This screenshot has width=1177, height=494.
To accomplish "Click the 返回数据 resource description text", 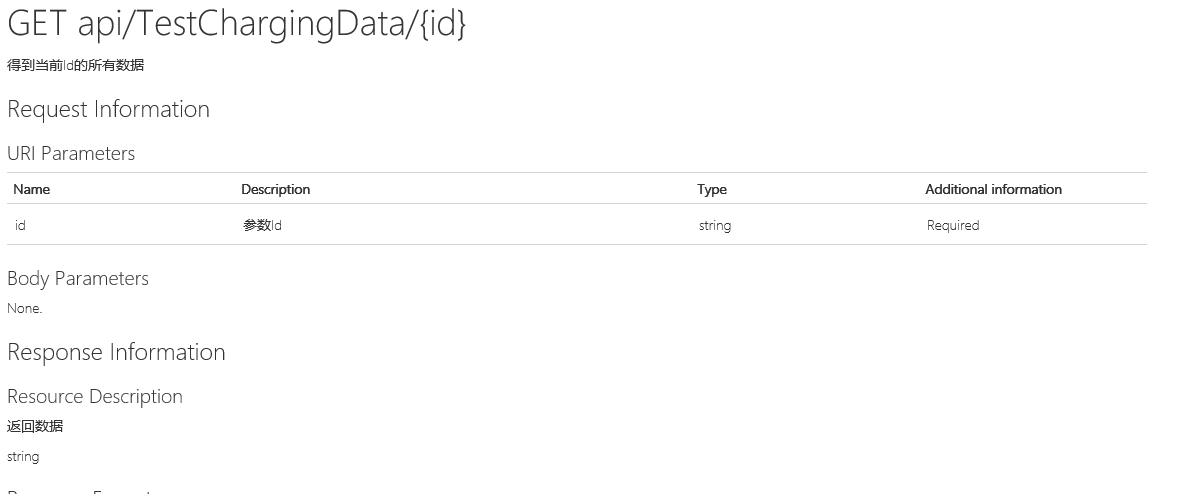I will [x=35, y=426].
